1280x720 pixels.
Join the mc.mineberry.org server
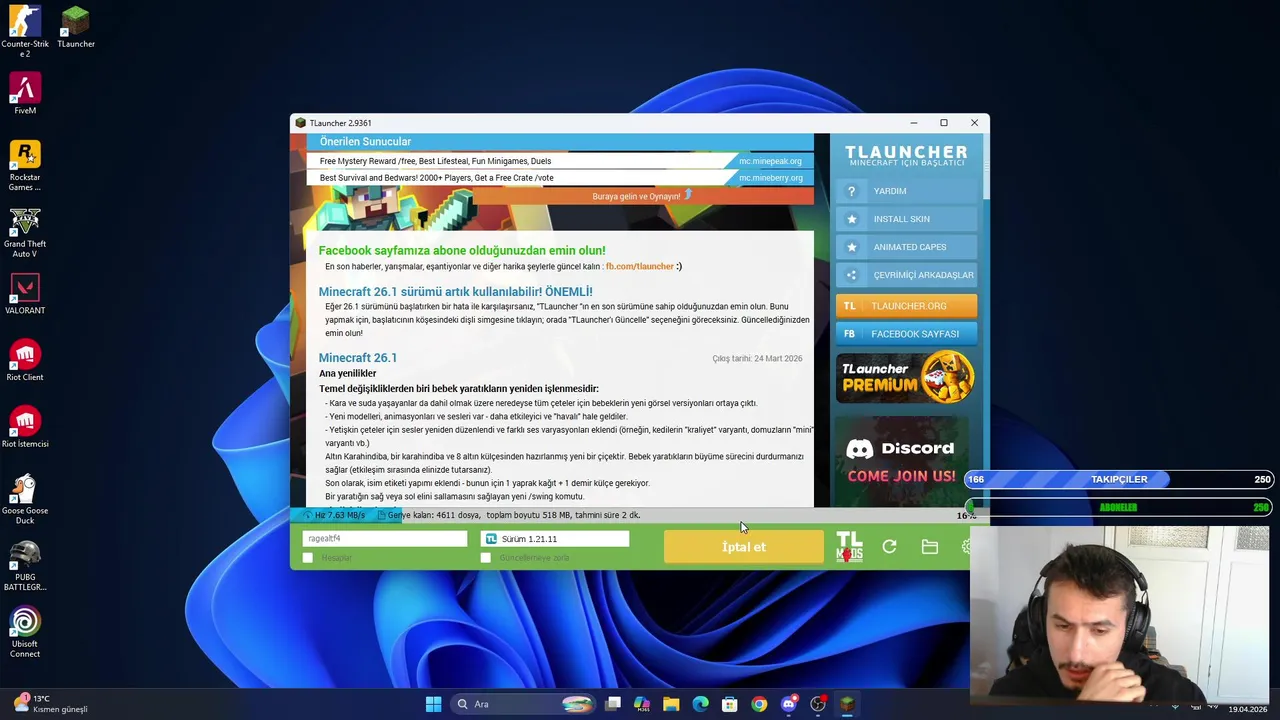pyautogui.click(x=770, y=178)
